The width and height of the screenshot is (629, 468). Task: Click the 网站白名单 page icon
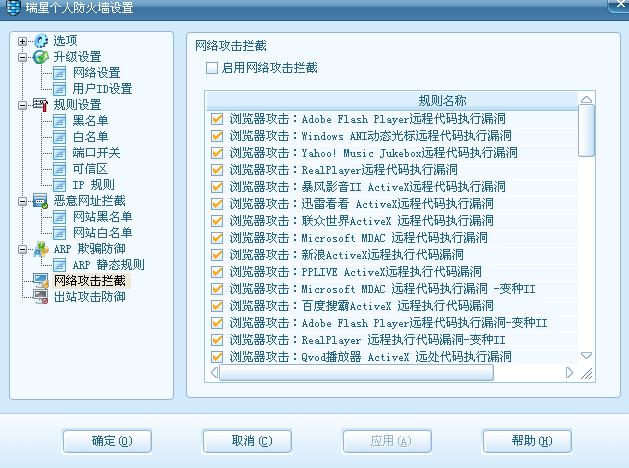coord(59,233)
